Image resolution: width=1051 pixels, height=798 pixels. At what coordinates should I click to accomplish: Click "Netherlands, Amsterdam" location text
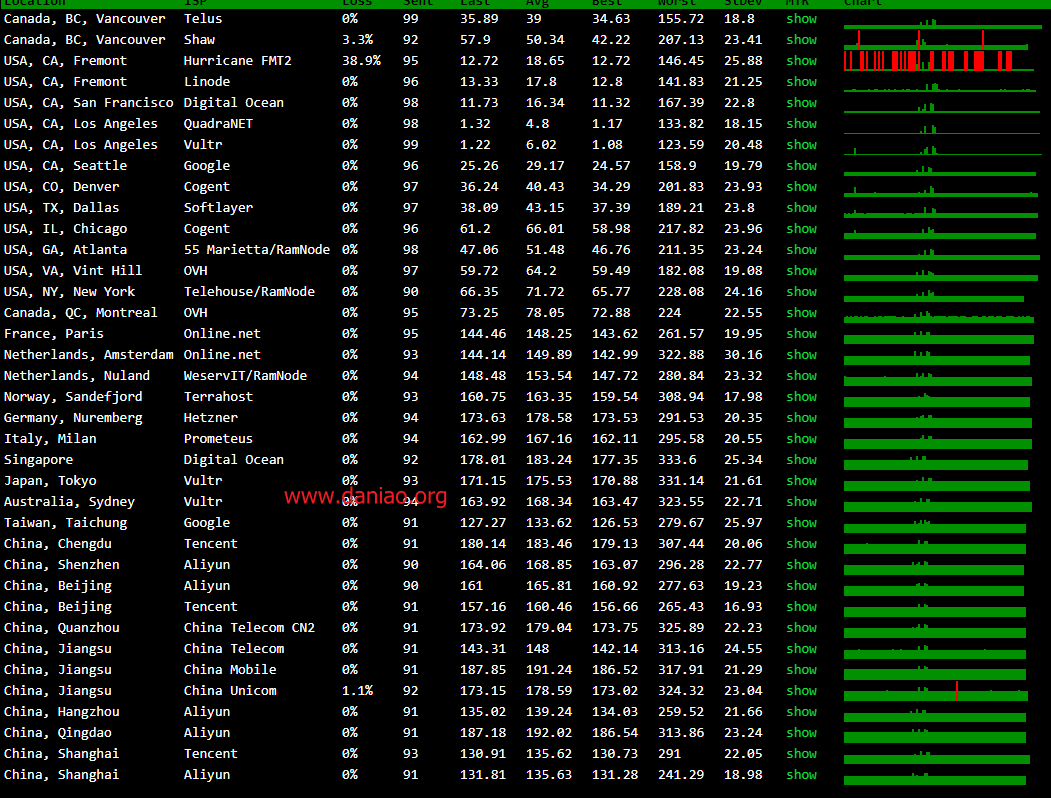(88, 354)
